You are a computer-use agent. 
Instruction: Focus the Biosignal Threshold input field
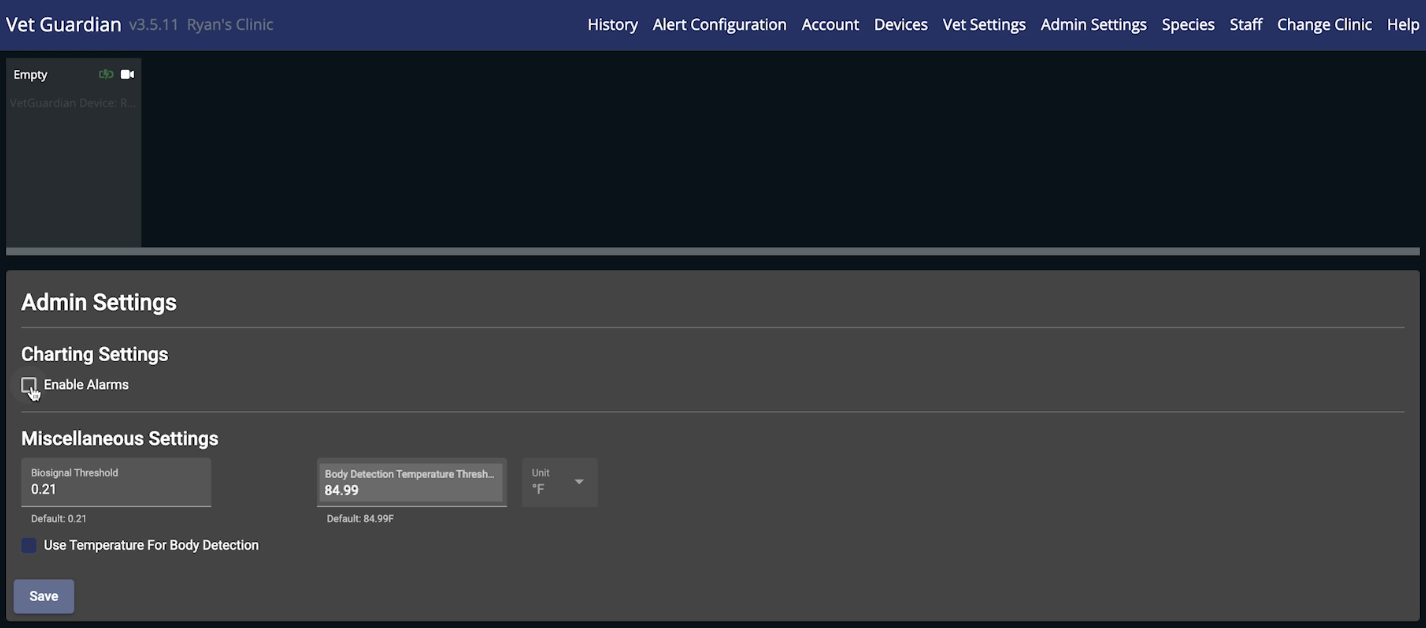116,482
